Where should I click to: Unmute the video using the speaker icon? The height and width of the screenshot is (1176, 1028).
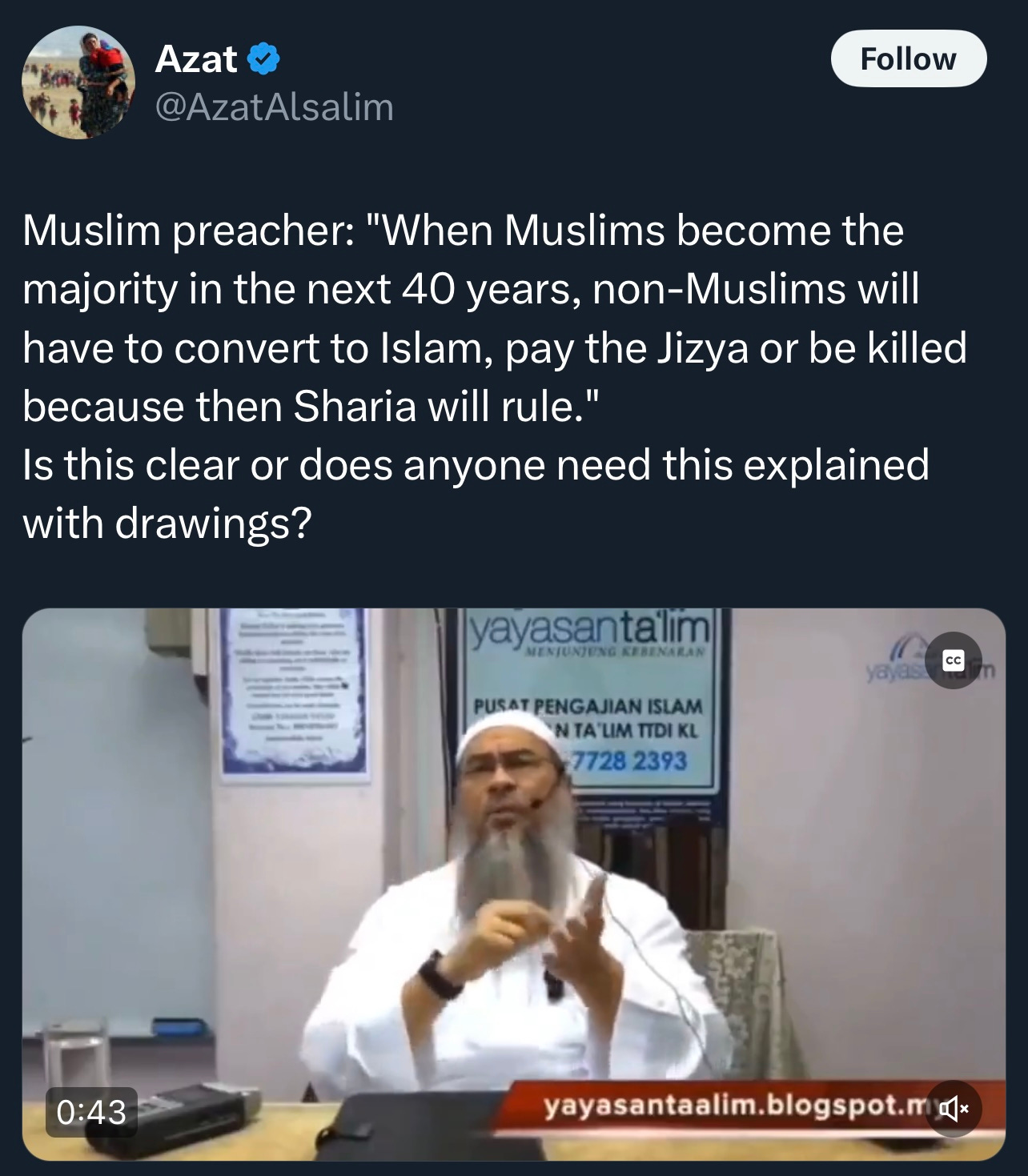click(x=953, y=1109)
